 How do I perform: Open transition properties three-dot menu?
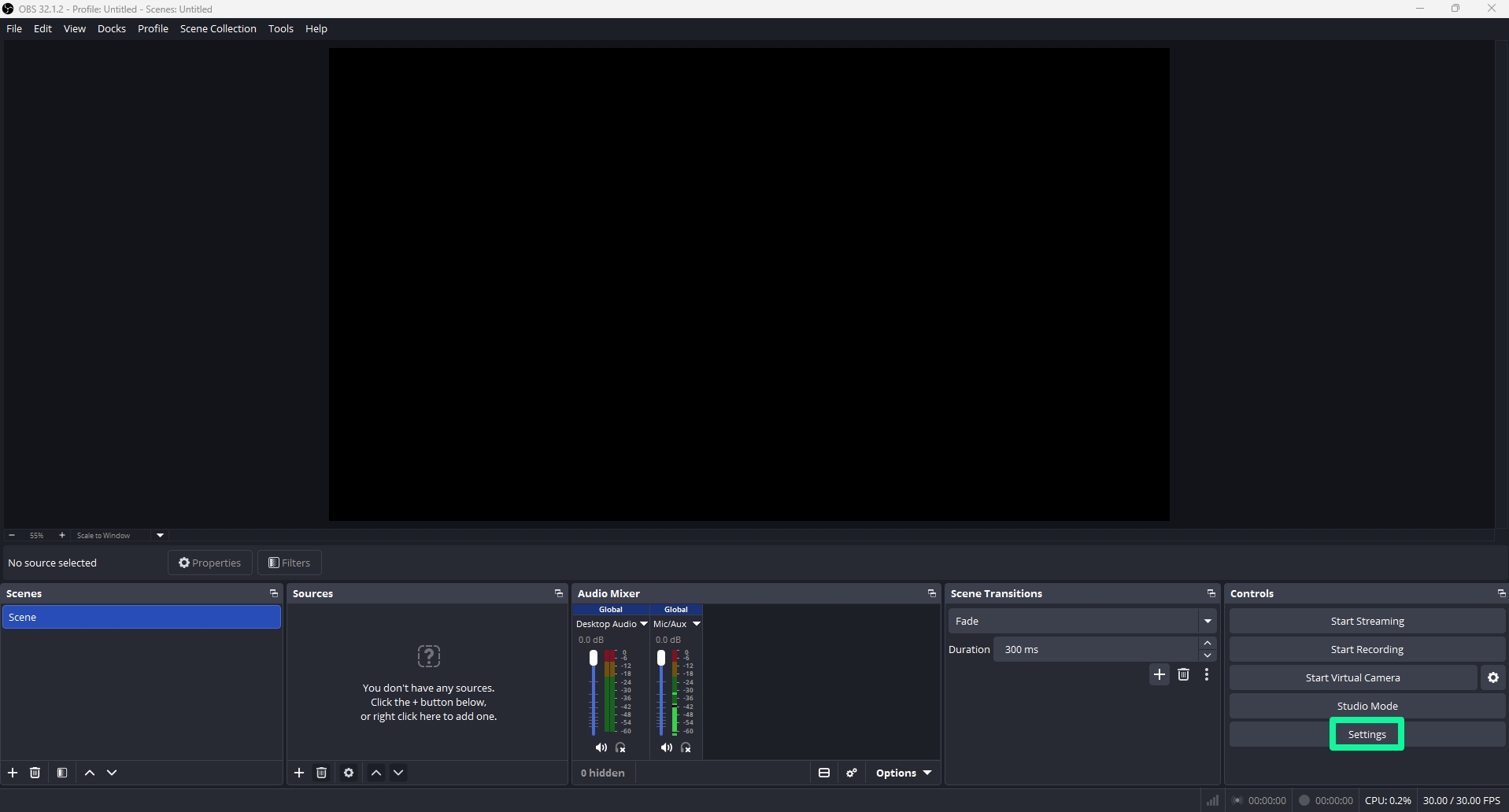pyautogui.click(x=1207, y=674)
